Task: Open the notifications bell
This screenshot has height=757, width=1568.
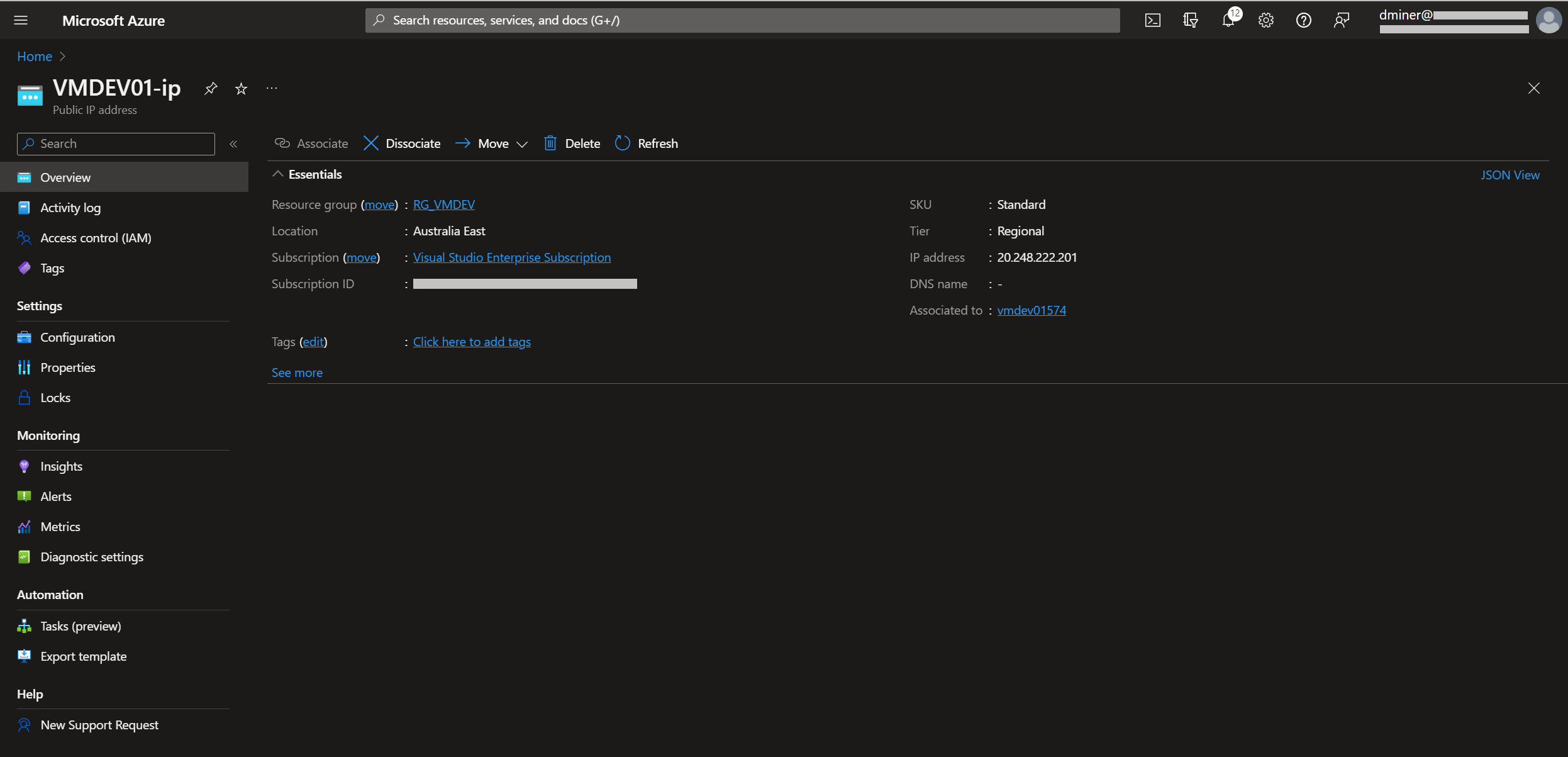Action: click(1228, 20)
